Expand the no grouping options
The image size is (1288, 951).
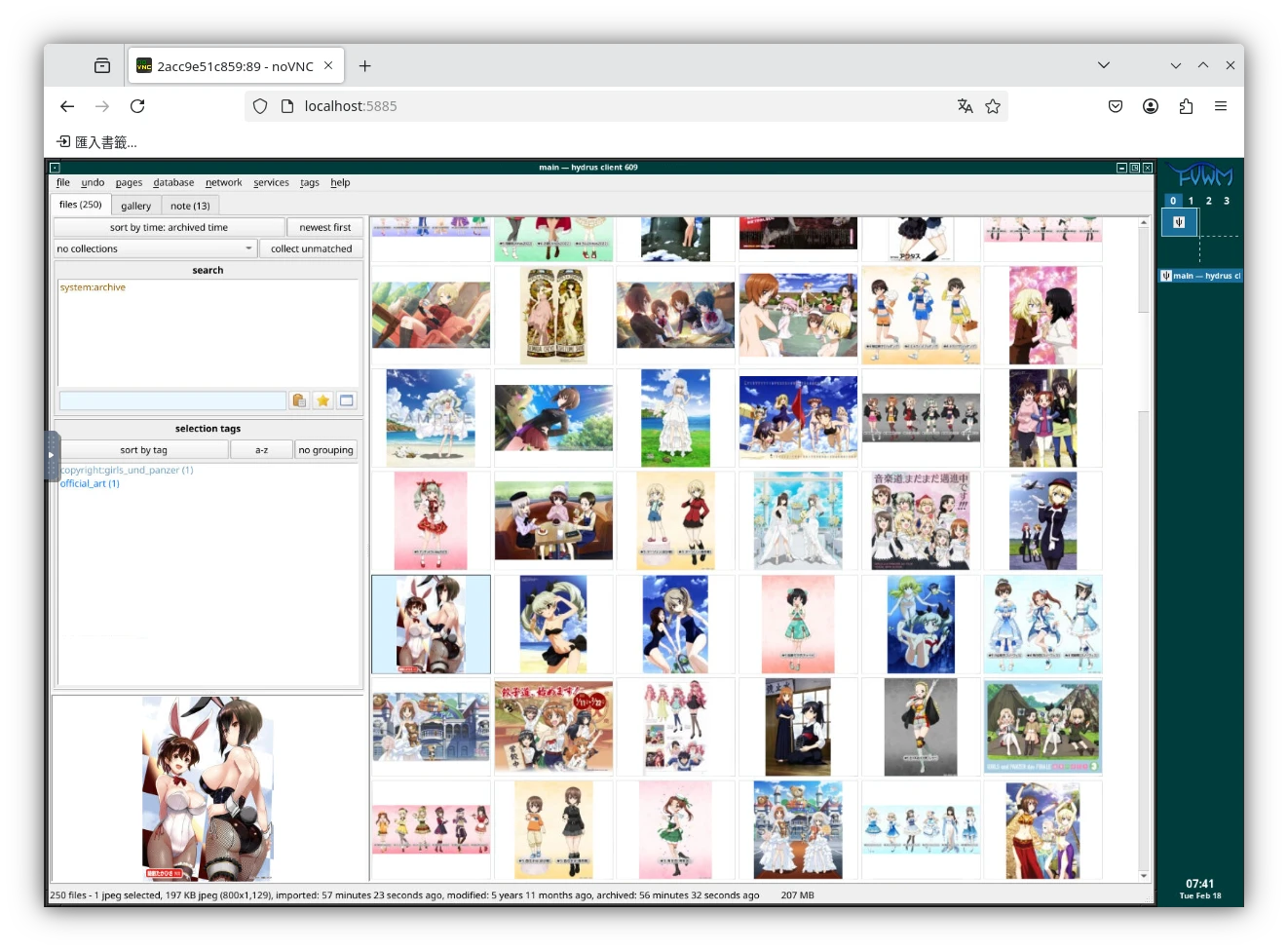click(x=325, y=450)
